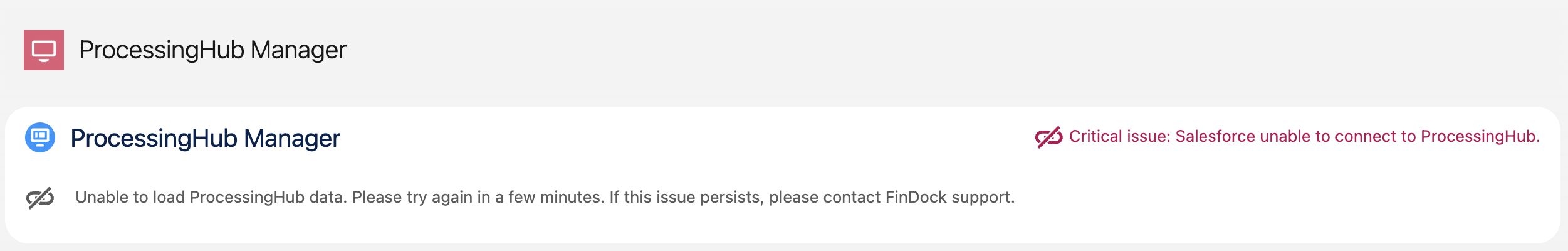1568x251 pixels.
Task: Click the gray broken-link icon beside error message
Action: coord(40,198)
